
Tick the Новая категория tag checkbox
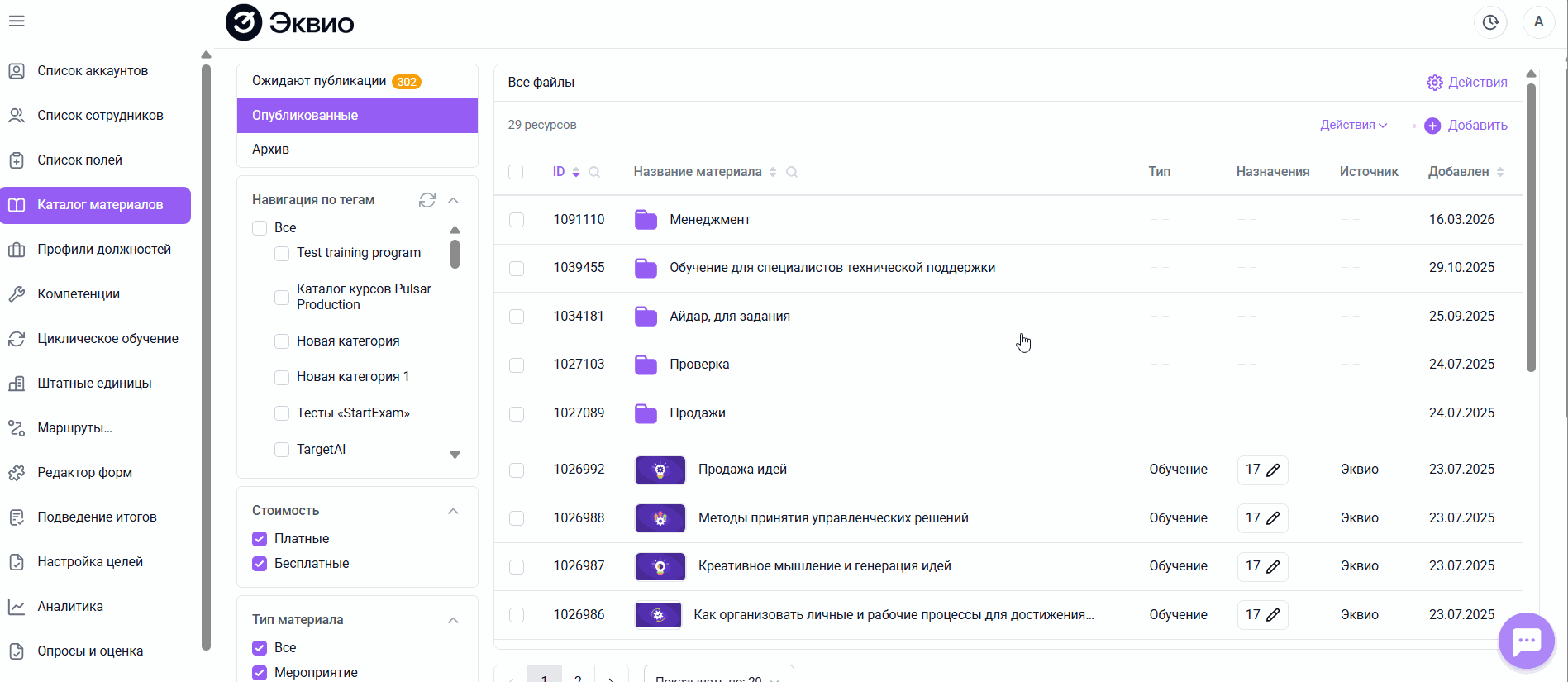(282, 341)
